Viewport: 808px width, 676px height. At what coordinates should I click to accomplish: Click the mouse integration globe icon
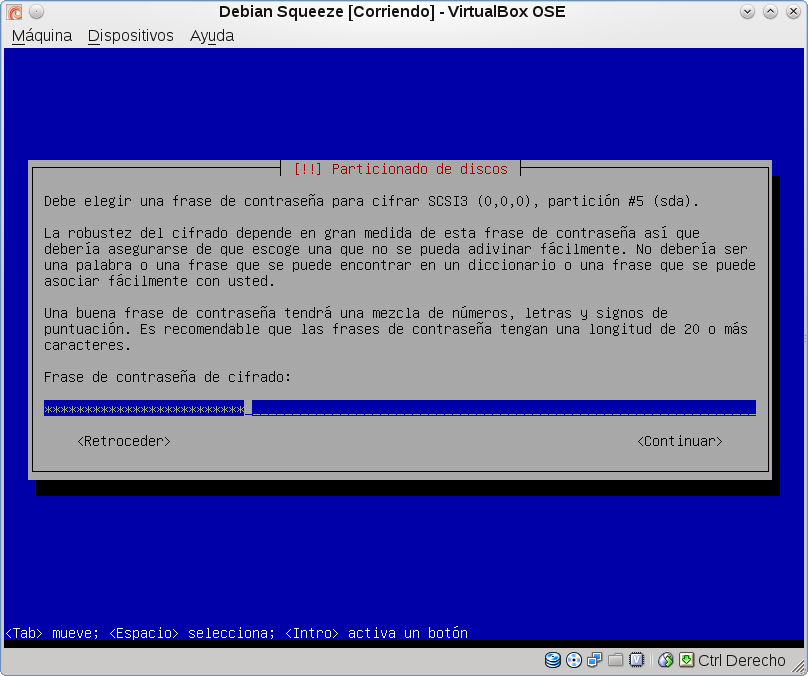point(665,660)
